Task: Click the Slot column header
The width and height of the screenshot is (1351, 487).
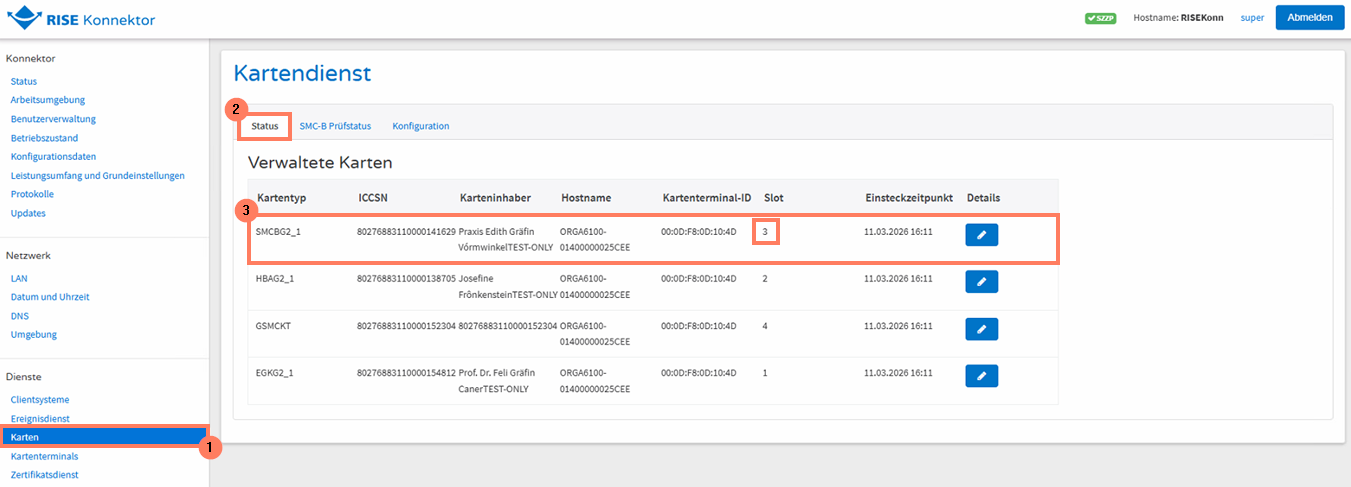Action: 773,198
